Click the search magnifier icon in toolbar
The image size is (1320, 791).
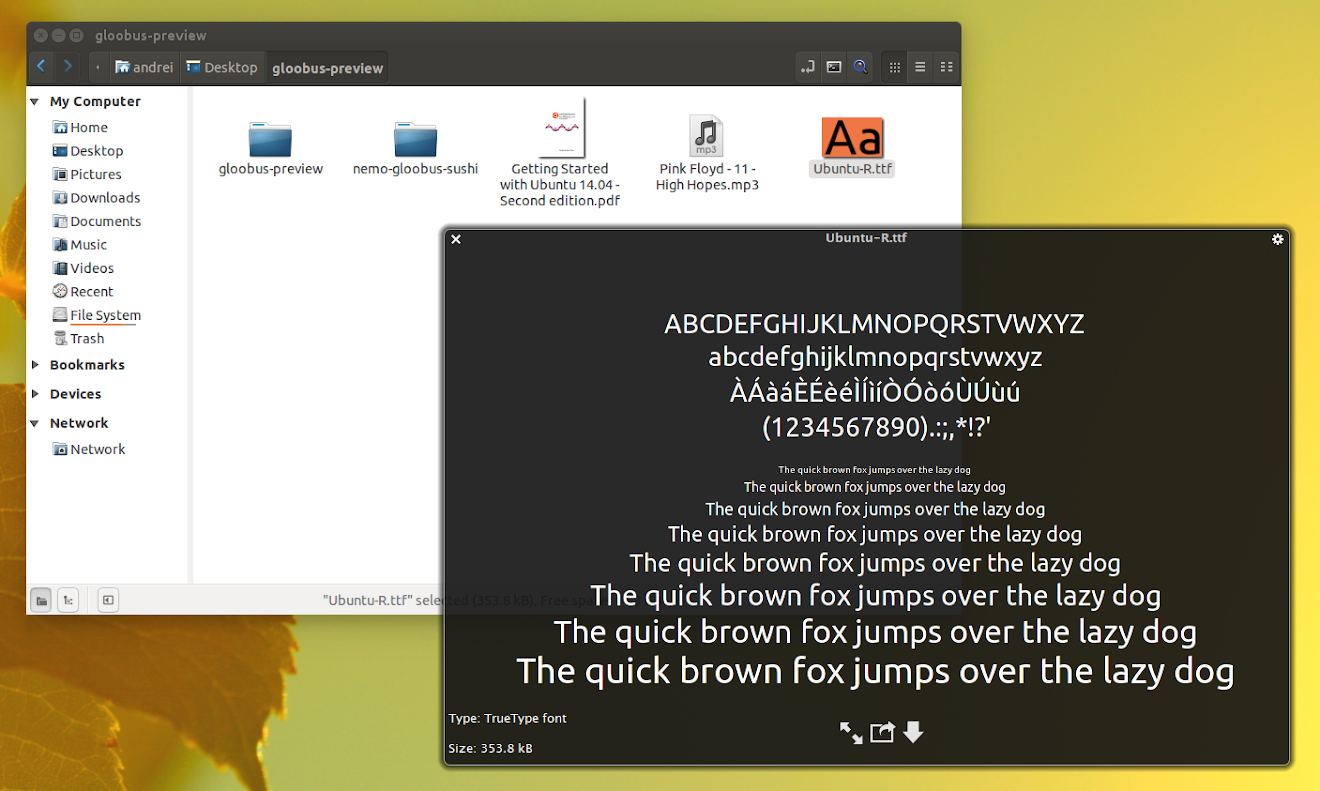[x=860, y=67]
